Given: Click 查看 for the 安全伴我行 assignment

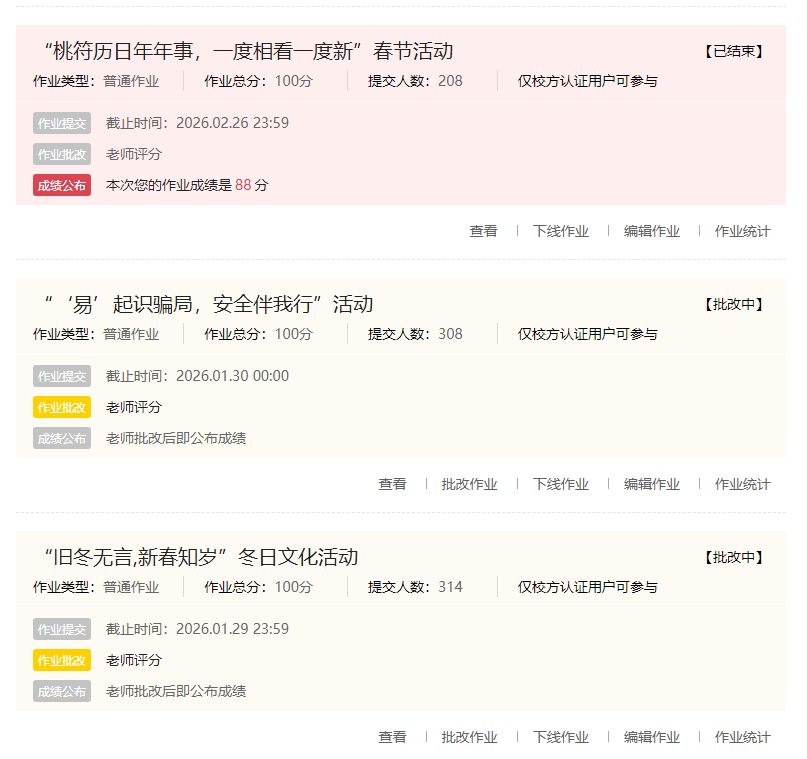Looking at the screenshot, I should pos(392,484).
